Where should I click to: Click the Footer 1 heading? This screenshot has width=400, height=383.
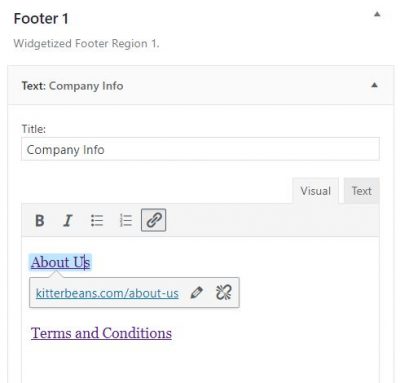tap(41, 19)
